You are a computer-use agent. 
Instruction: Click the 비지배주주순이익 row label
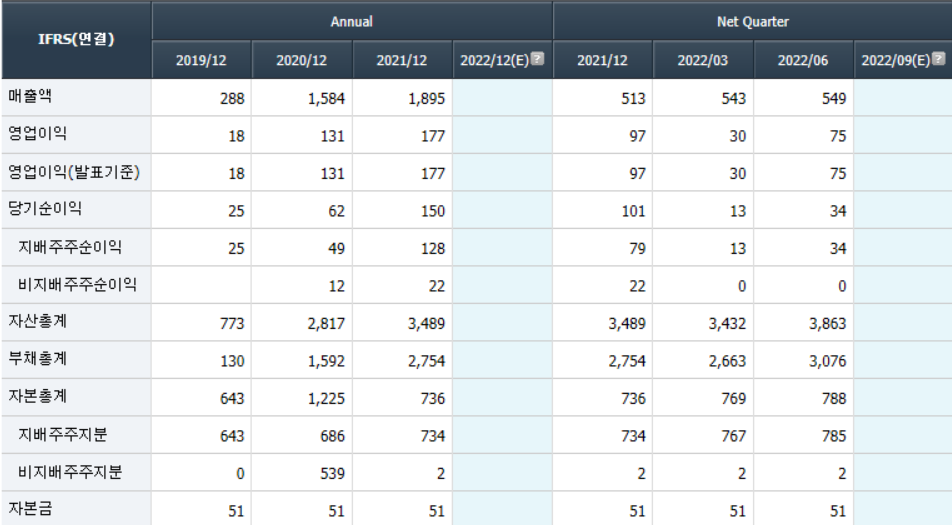tap(77, 284)
